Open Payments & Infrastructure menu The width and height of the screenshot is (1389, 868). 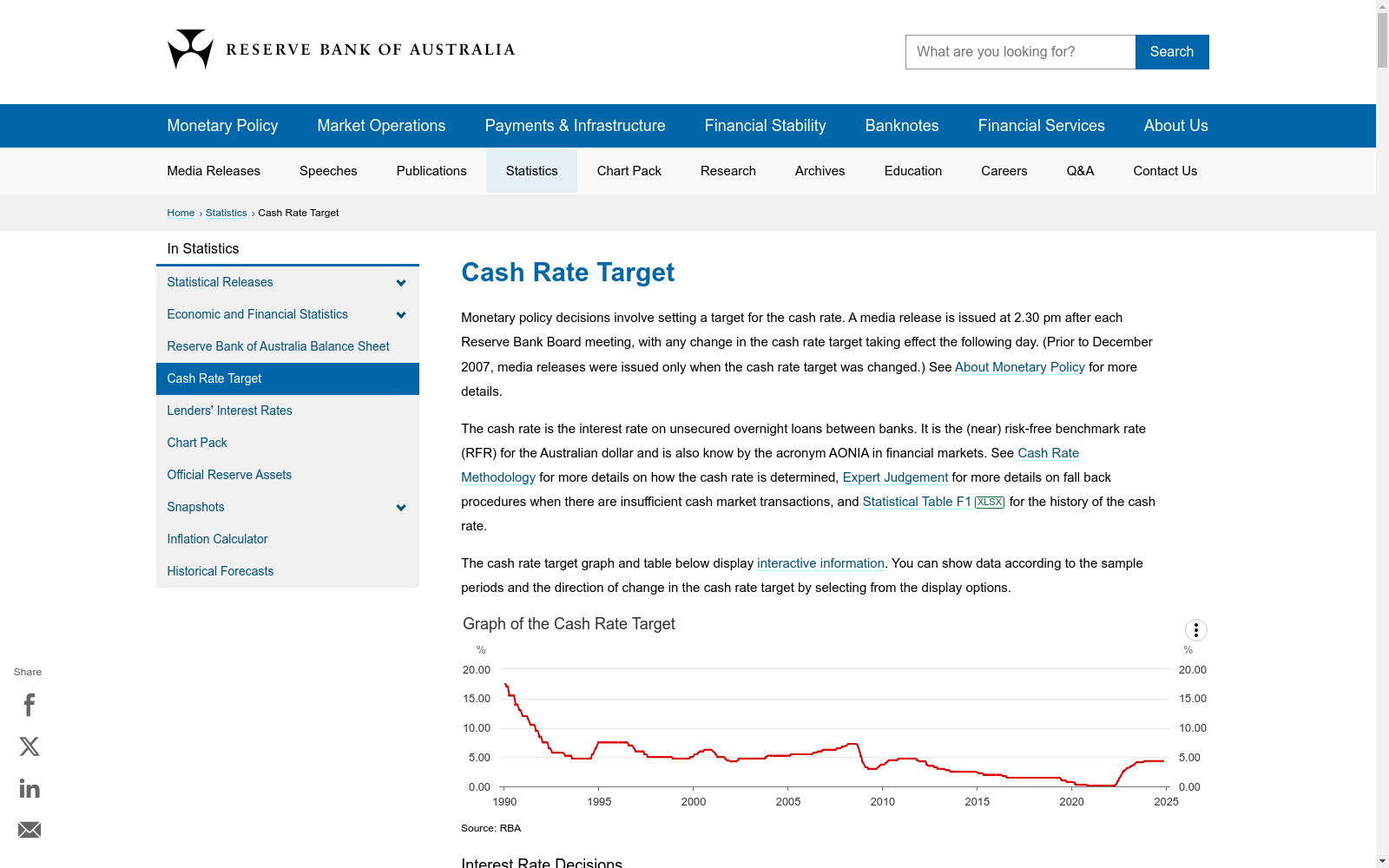click(x=575, y=126)
